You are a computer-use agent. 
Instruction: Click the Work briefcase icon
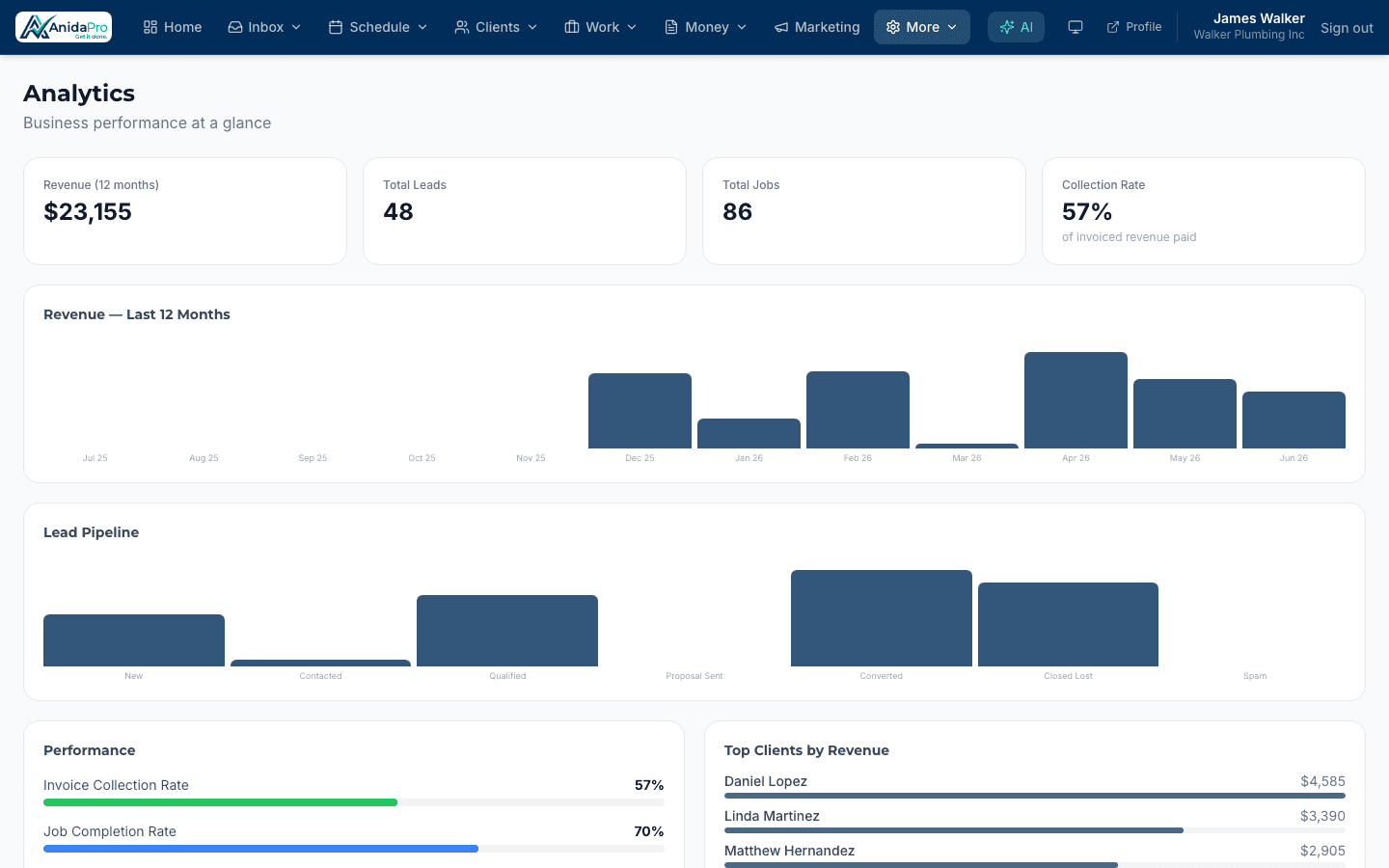(572, 27)
